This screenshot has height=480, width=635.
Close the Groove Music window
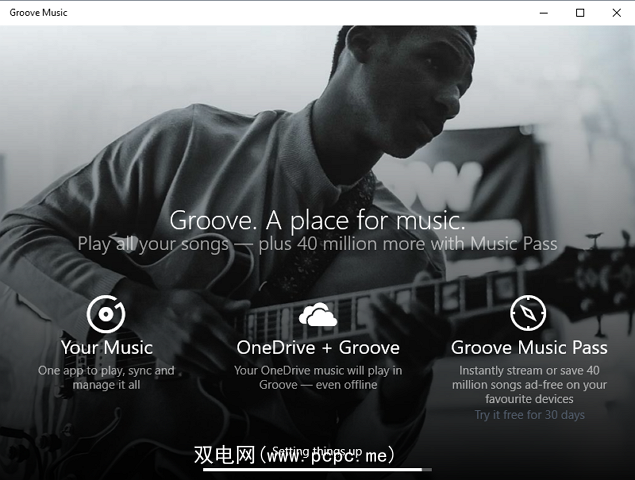[x=616, y=13]
